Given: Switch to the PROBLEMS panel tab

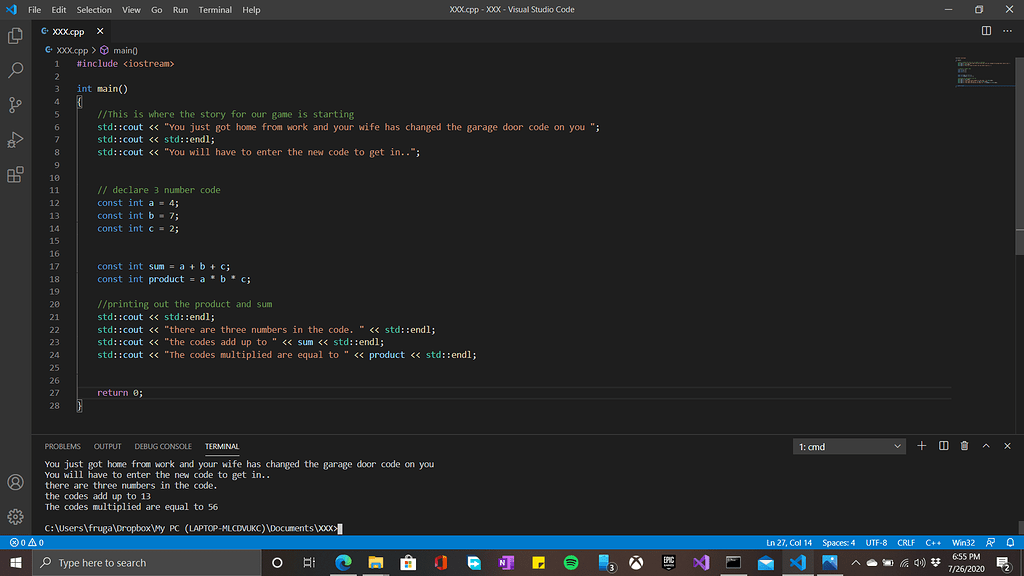Looking at the screenshot, I should point(63,447).
